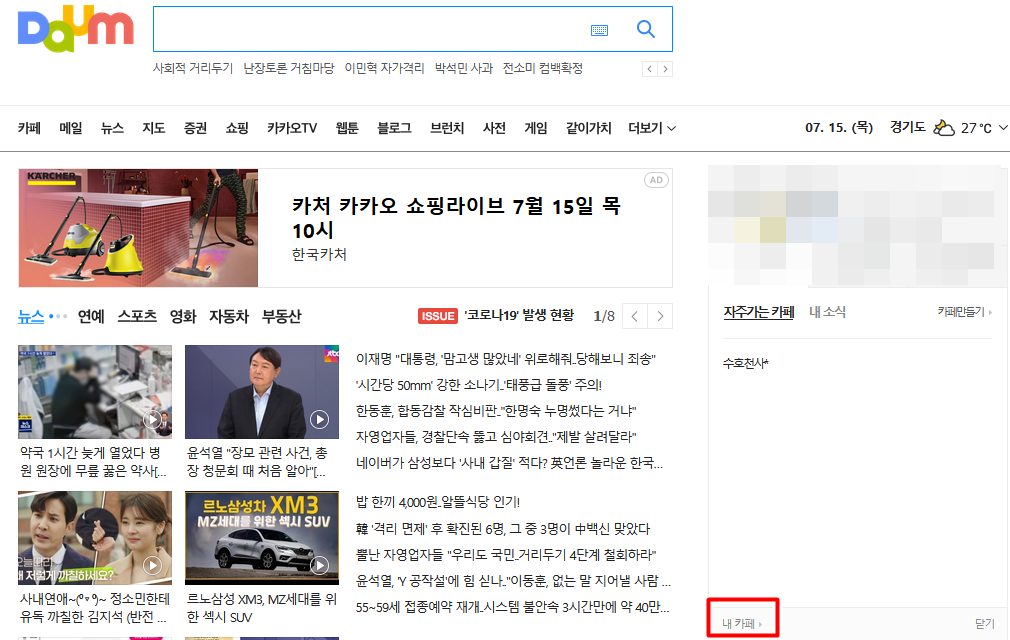Screen dimensions: 1010x640
Task: Open 웹툰 from the navigation bar
Action: 347,128
